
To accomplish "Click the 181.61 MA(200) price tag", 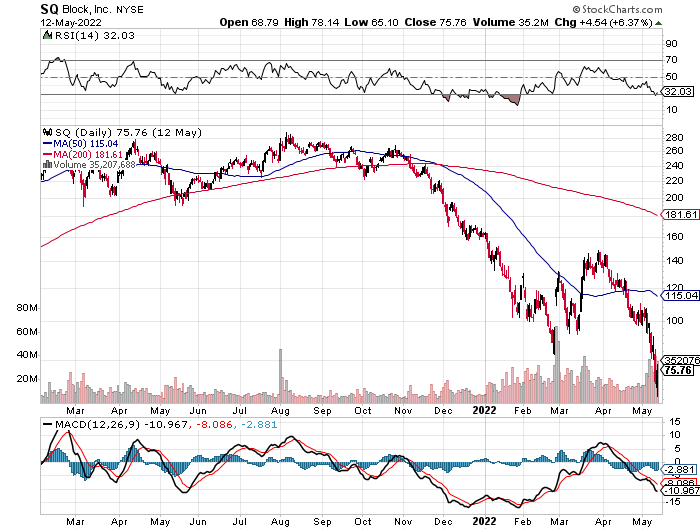I will coord(679,215).
